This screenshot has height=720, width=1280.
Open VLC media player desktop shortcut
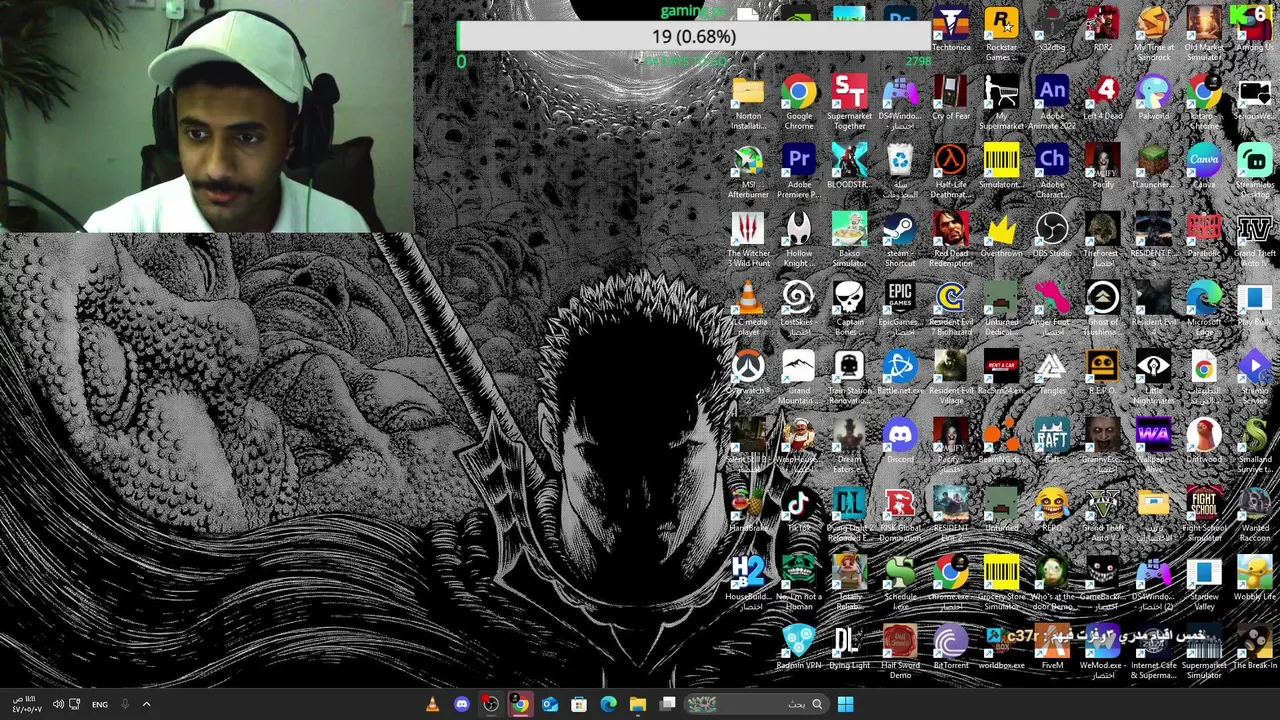[748, 308]
